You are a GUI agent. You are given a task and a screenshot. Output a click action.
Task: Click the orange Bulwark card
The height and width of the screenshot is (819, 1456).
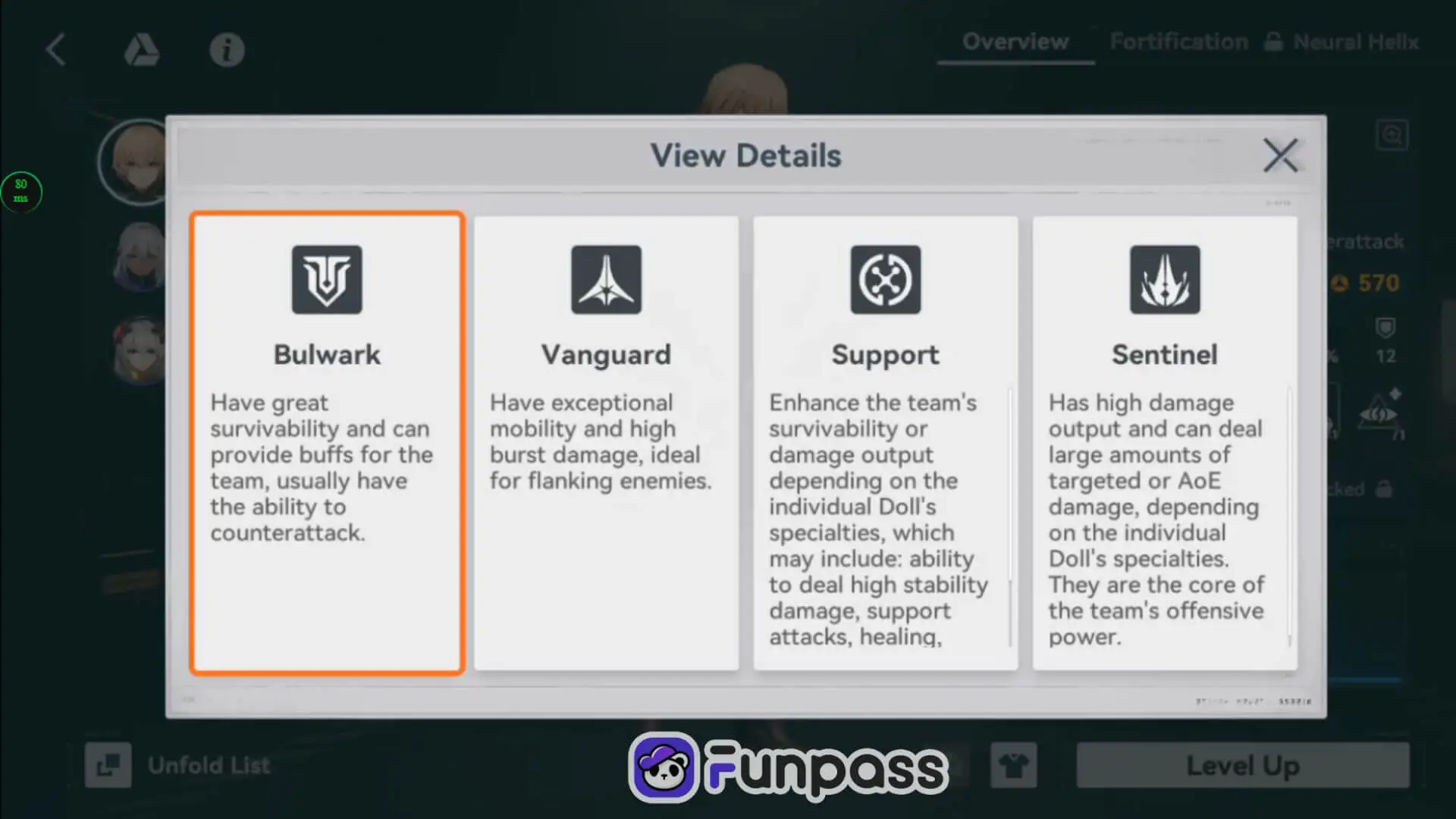coord(326,442)
